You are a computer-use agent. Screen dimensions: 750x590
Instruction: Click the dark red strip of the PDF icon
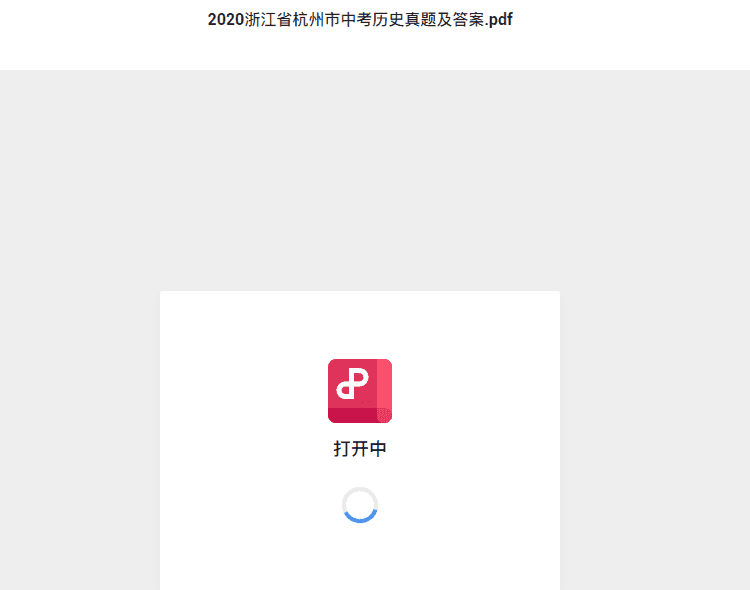(360, 415)
